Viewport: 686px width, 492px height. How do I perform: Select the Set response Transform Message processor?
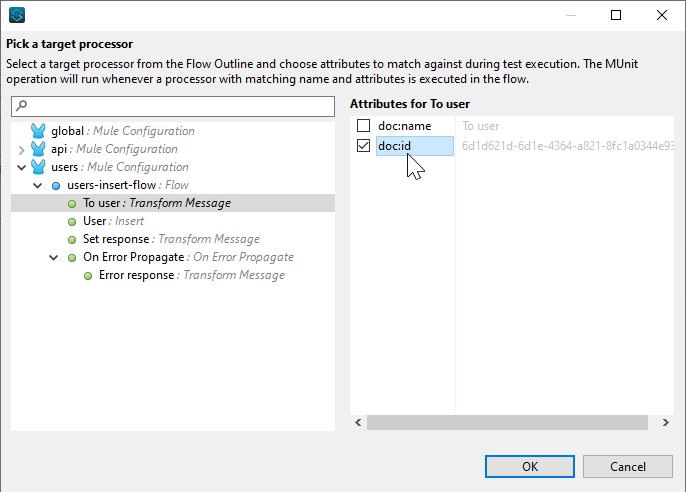(x=171, y=239)
